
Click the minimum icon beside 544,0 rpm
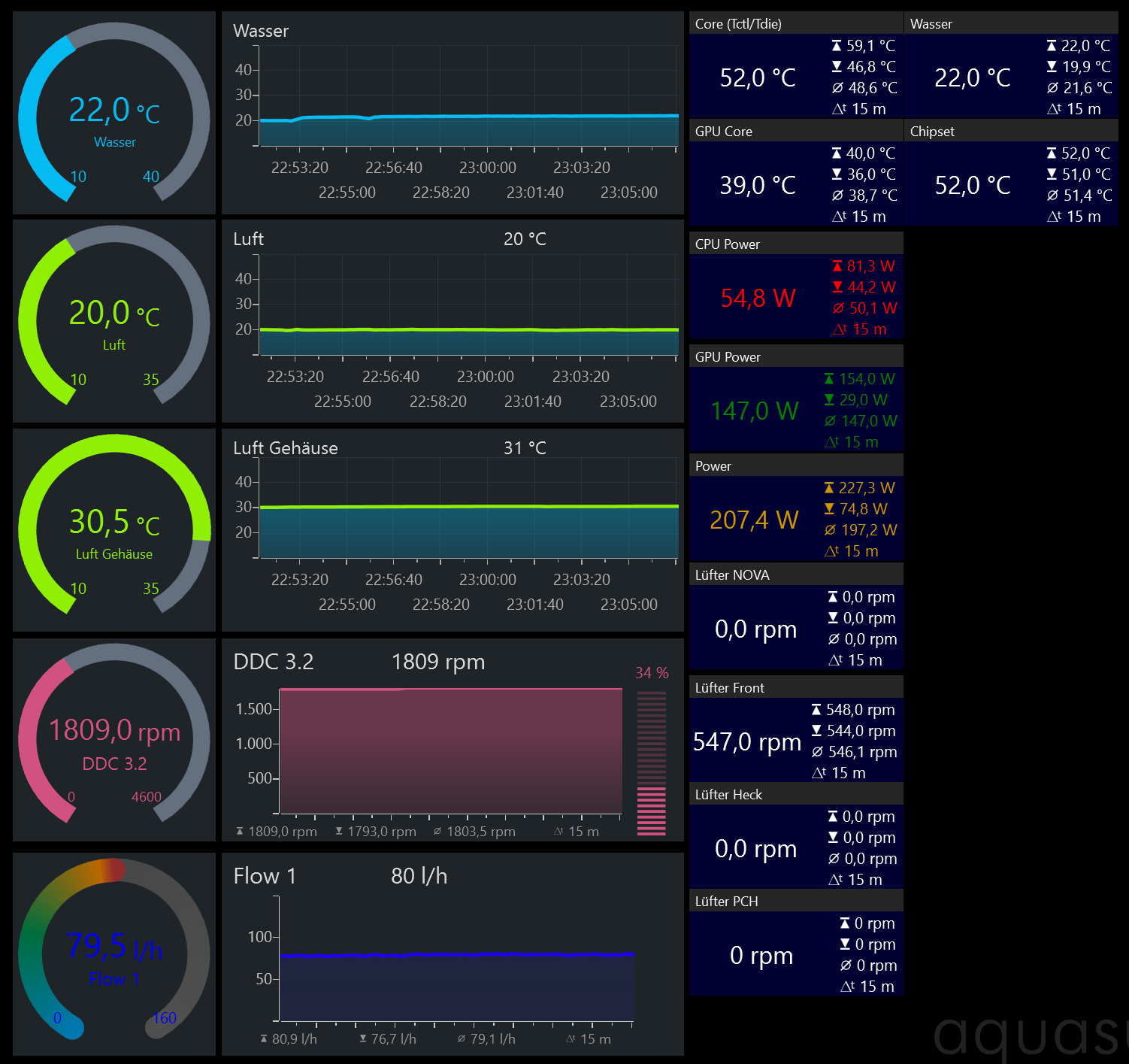[x=816, y=731]
